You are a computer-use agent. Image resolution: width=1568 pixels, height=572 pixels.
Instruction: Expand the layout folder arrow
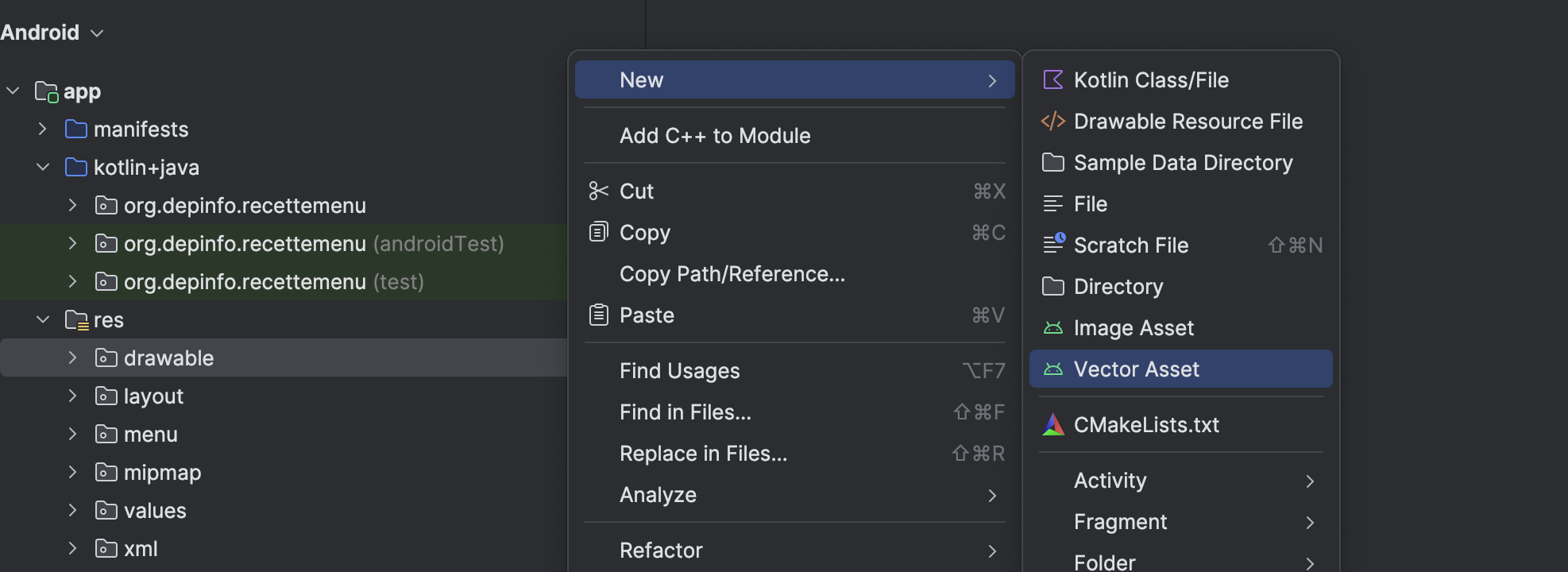[x=73, y=396]
